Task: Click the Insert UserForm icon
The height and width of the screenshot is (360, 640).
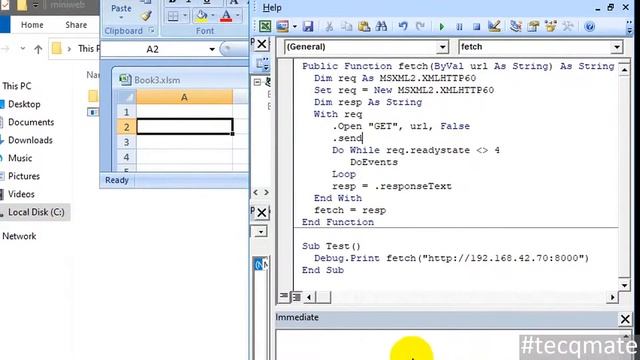Action: 282,27
